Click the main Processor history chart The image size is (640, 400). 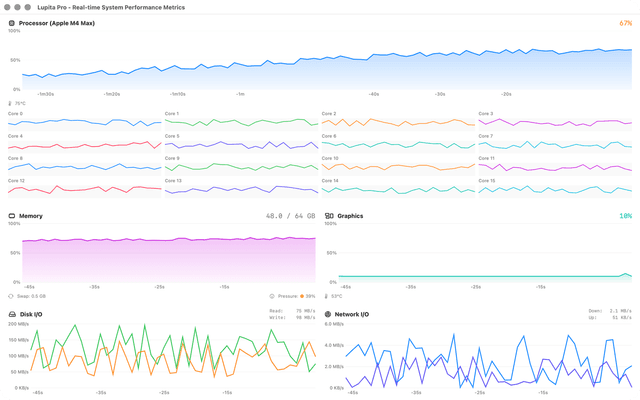(320, 65)
